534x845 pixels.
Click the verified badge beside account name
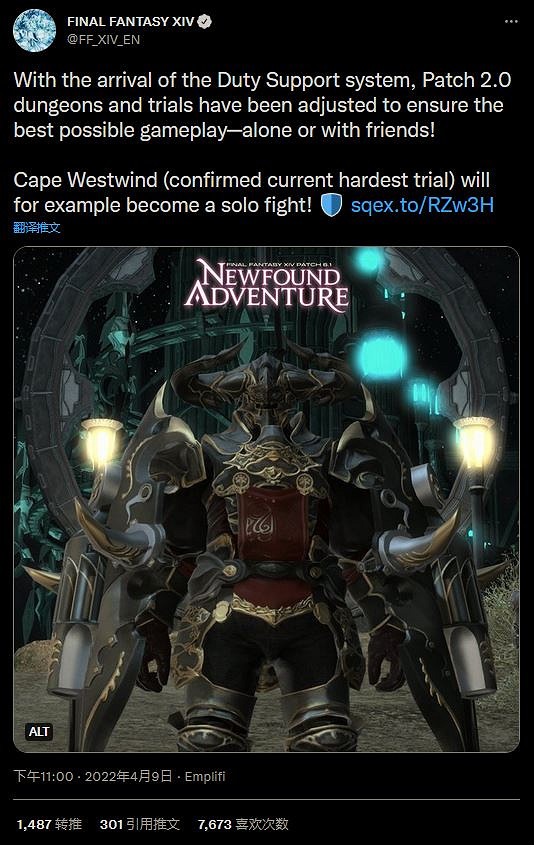tap(205, 22)
